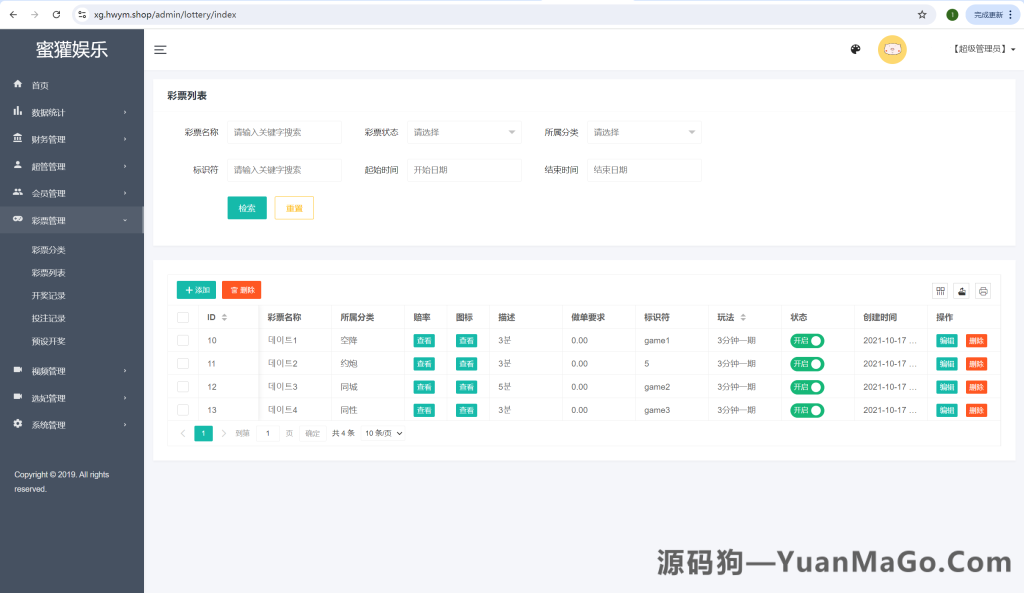Viewport: 1024px width, 593px height.
Task: Click the export icon above the table
Action: coord(961,290)
